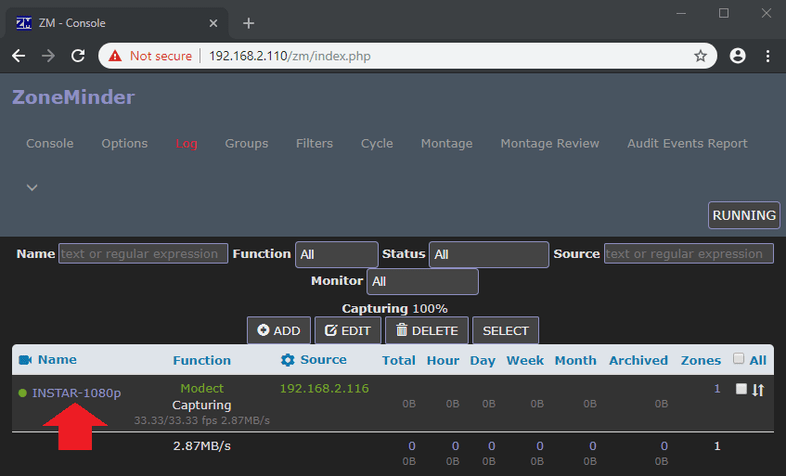Reload the page with the refresh icon
786x476 pixels.
pyautogui.click(x=78, y=56)
